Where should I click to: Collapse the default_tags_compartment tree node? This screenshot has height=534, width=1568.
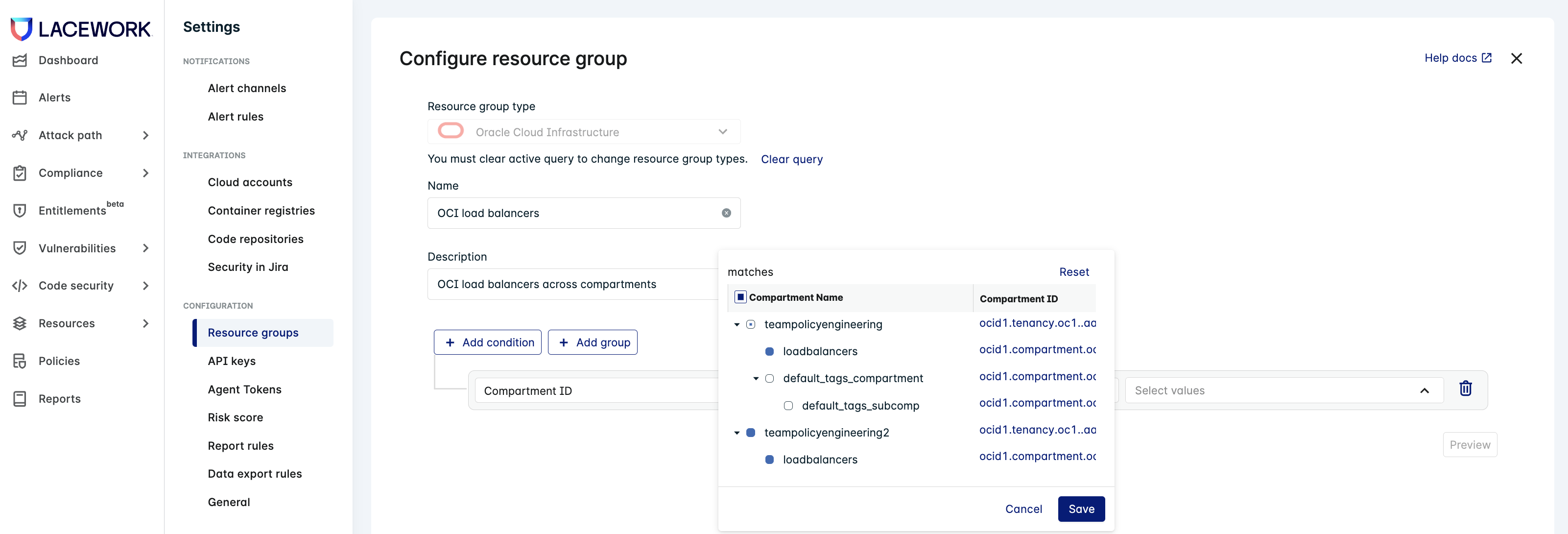click(756, 379)
